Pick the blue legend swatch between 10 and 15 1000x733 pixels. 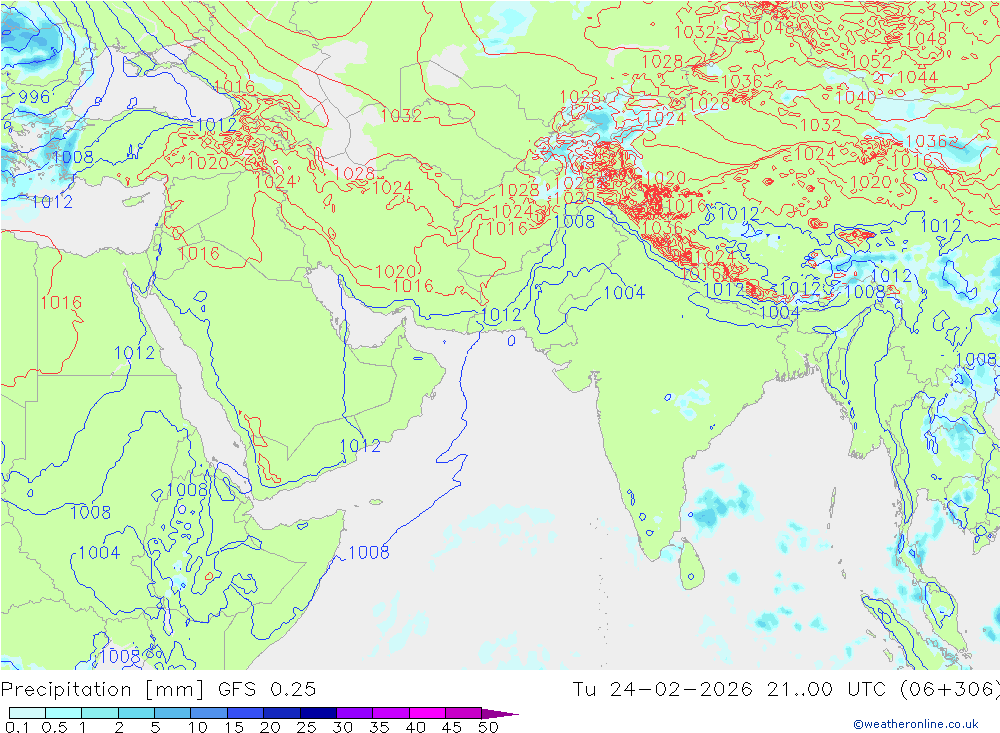(x=209, y=713)
